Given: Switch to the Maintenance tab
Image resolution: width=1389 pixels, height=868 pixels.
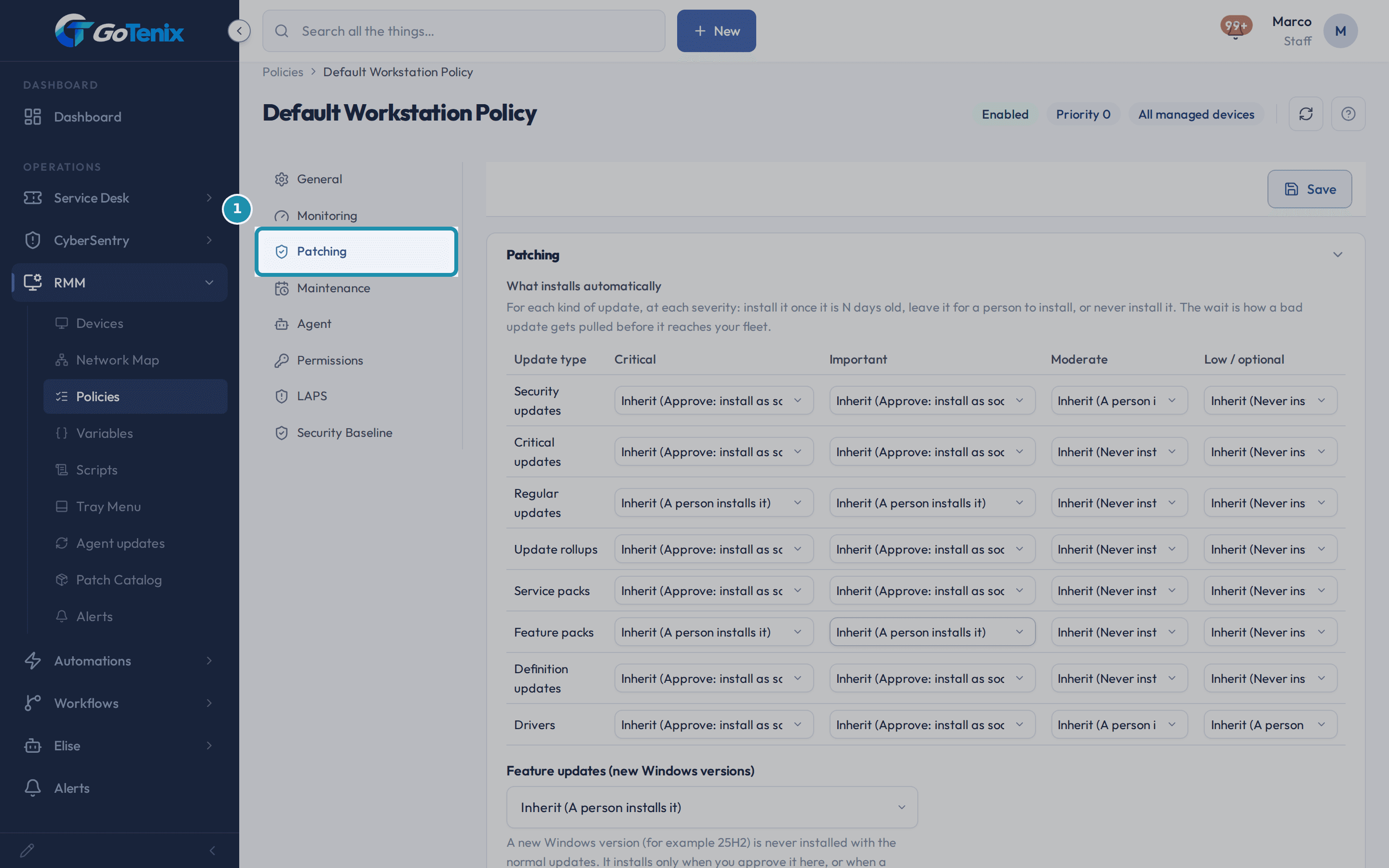Looking at the screenshot, I should [356, 288].
